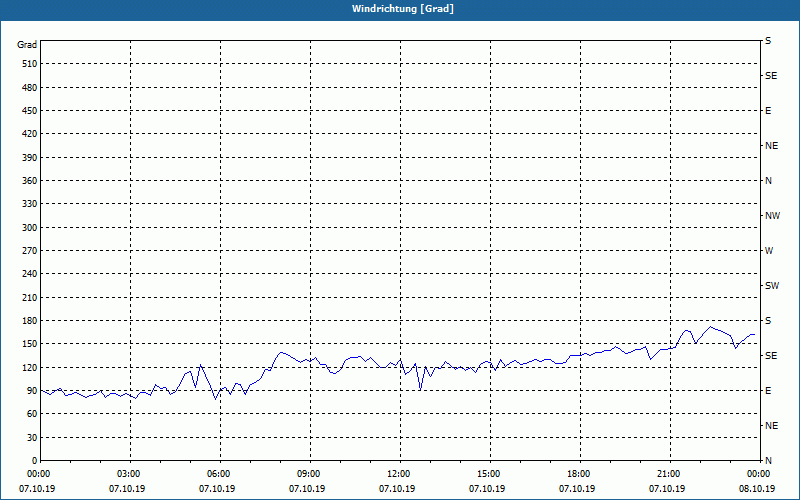
Task: Click the 07.10.19 date below 06:00
Action: click(217, 489)
